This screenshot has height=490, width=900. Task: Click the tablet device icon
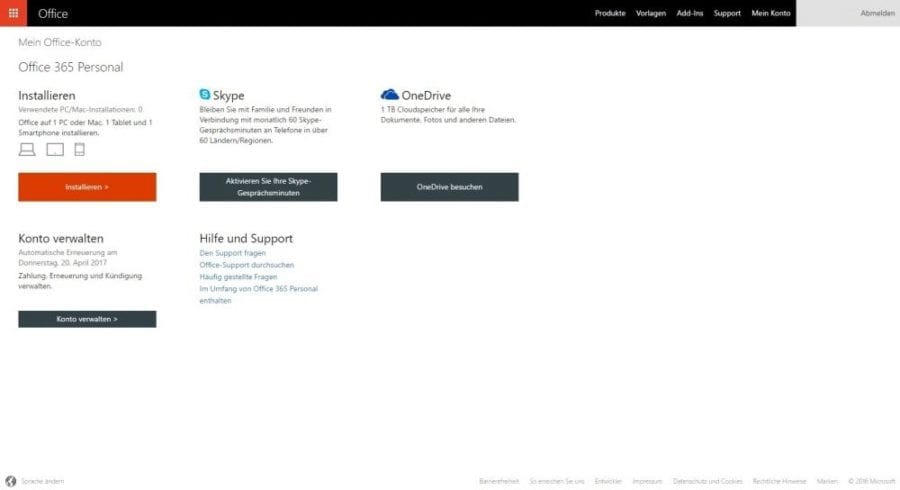[x=55, y=149]
